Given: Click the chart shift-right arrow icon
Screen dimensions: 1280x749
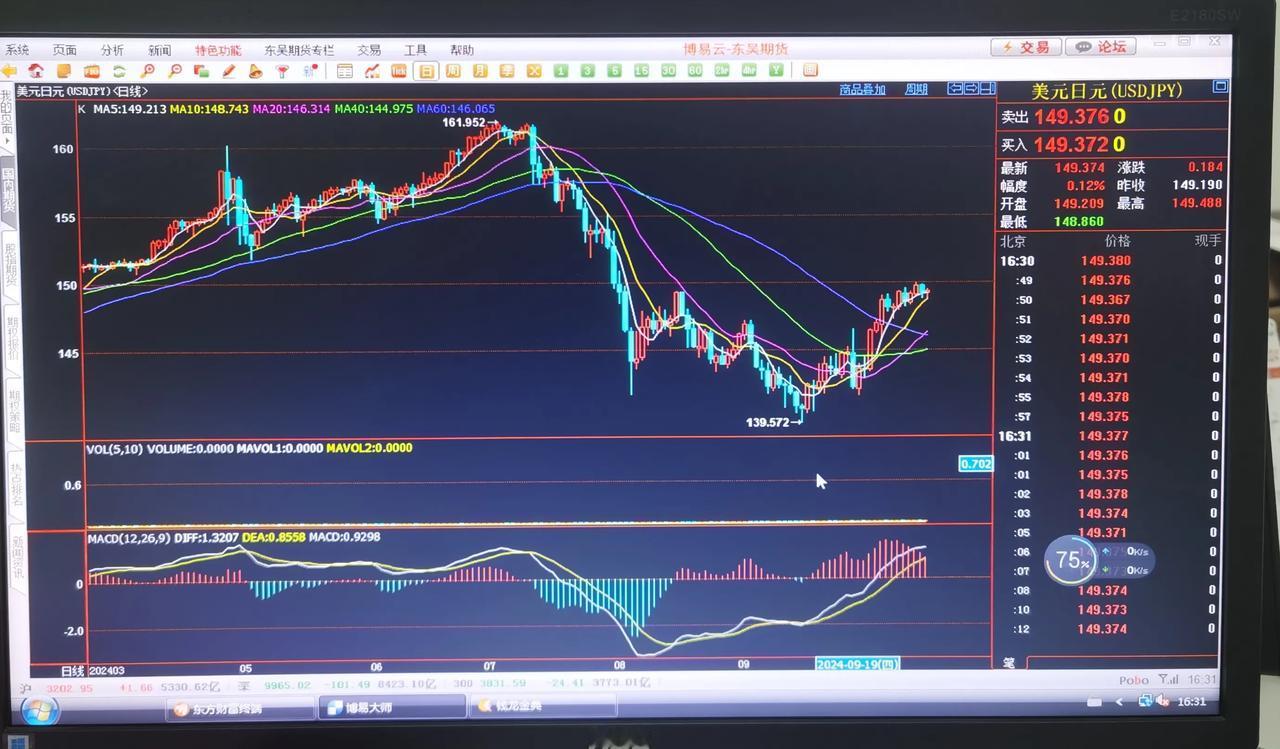Looking at the screenshot, I should pos(971,88).
